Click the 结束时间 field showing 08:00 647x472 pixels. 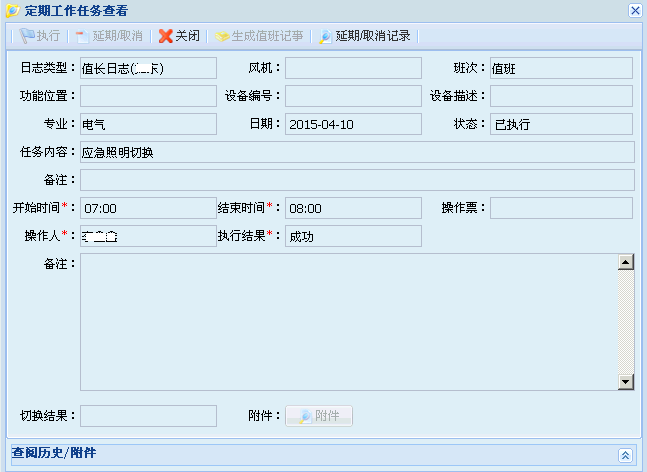coord(352,208)
